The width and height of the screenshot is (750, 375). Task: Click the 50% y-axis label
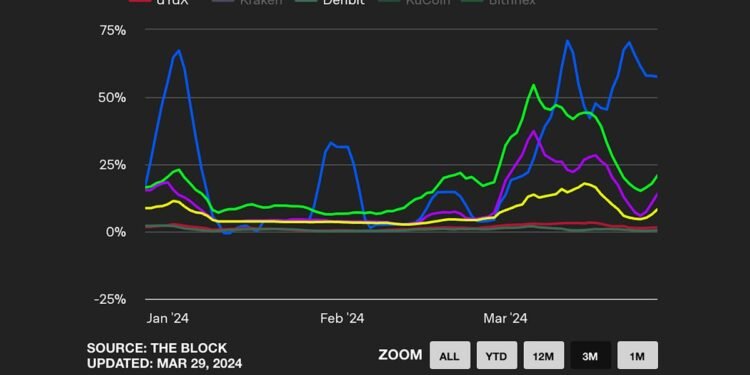coord(112,98)
